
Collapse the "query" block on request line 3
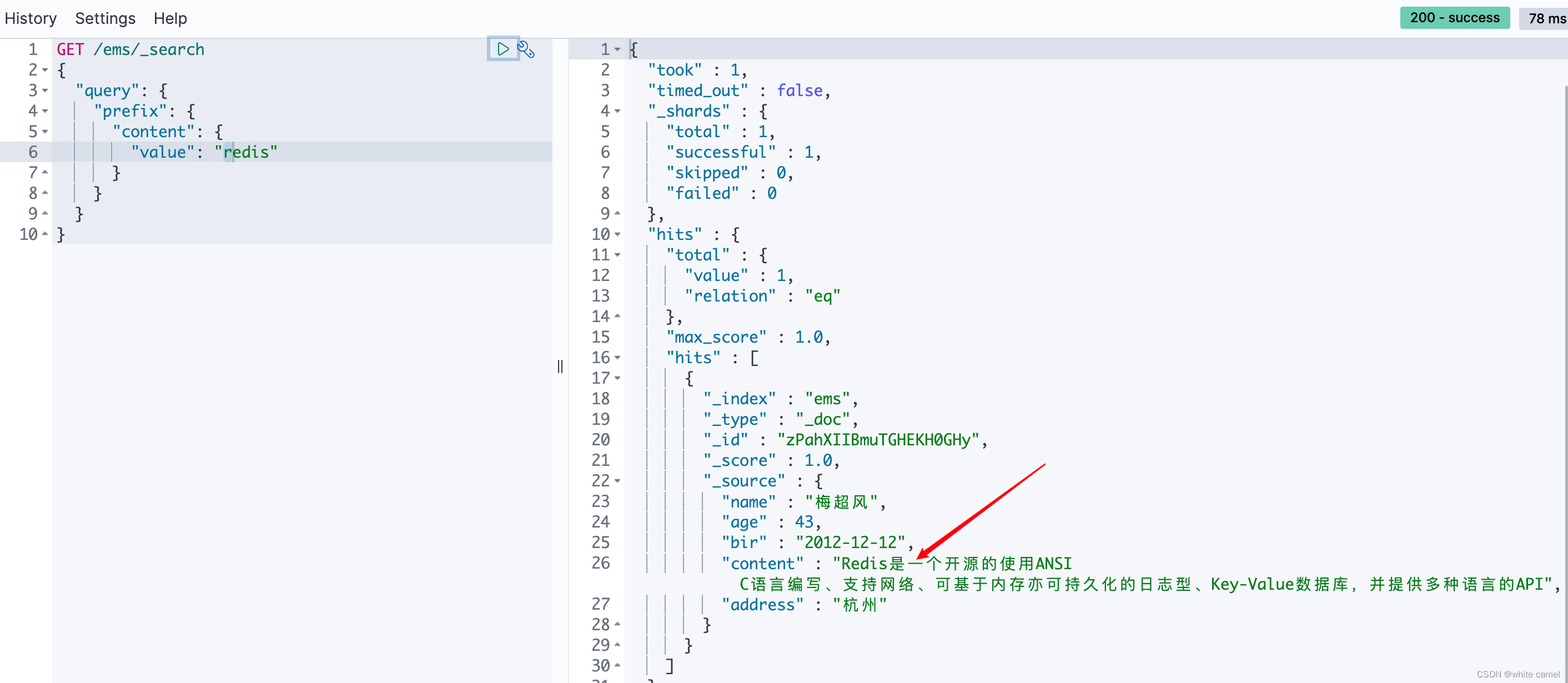click(x=45, y=91)
